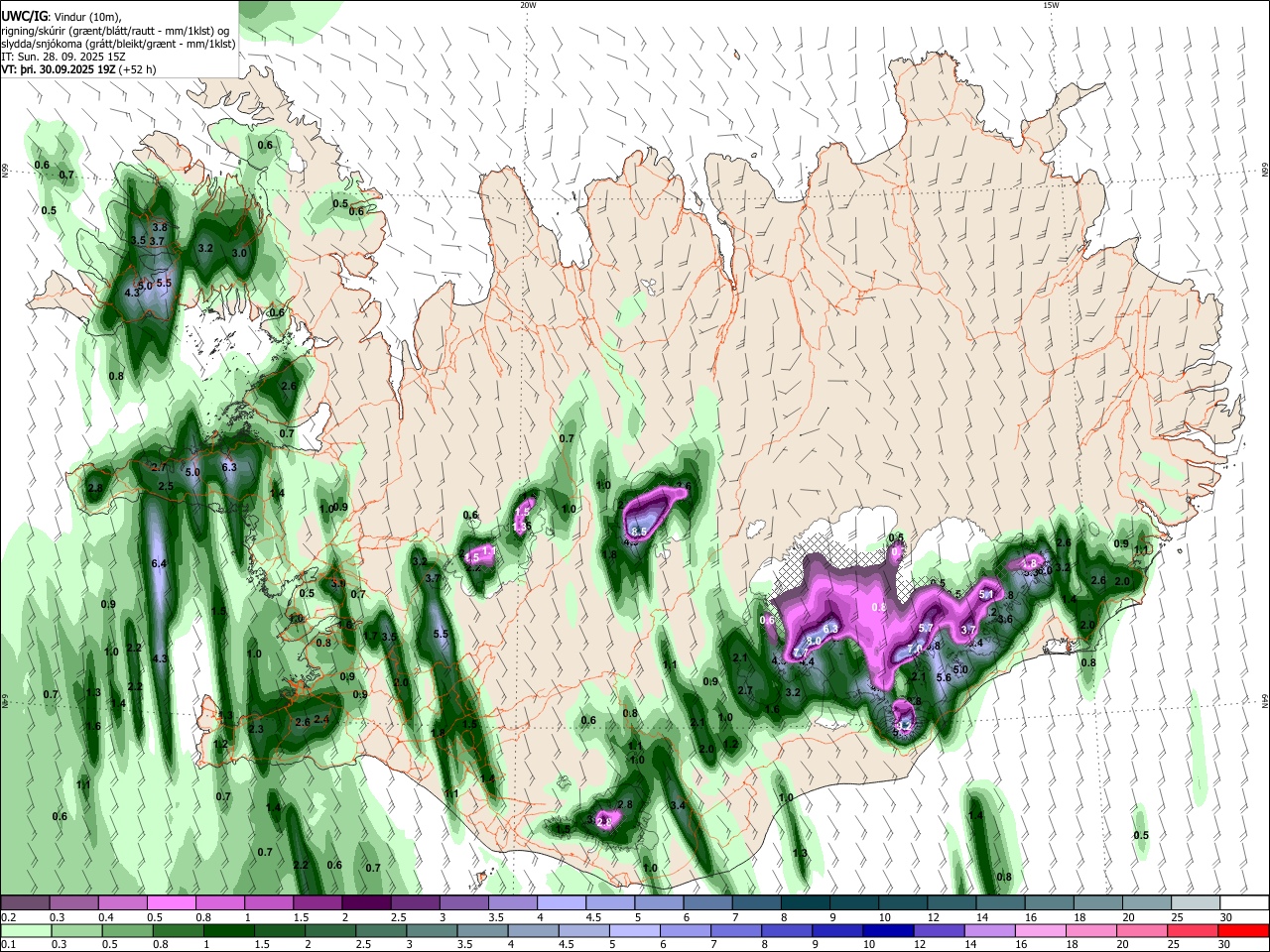This screenshot has height=952, width=1270.
Task: Click the '5.1' value in the pink area
Action: [986, 594]
